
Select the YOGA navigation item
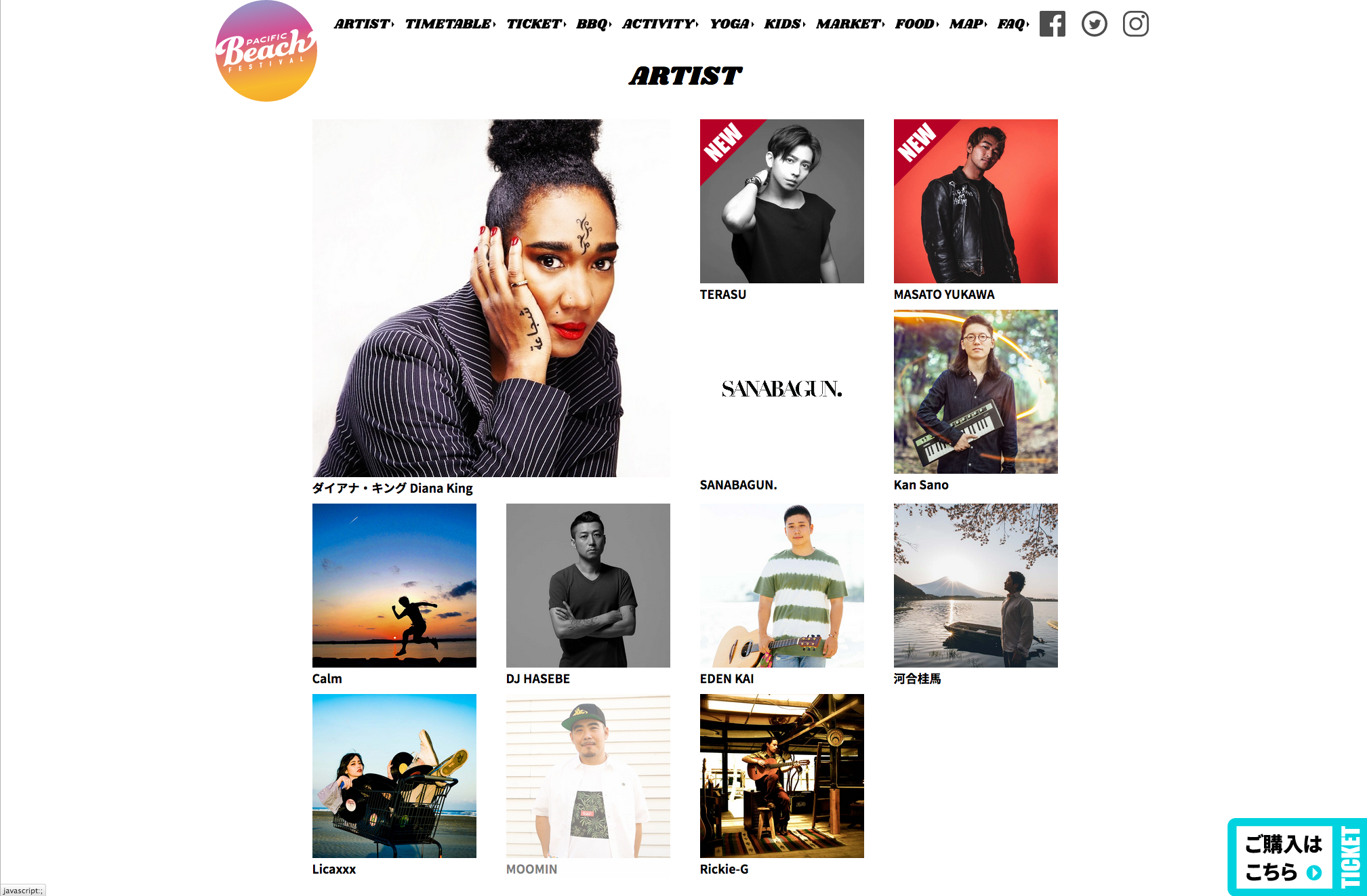point(731,24)
